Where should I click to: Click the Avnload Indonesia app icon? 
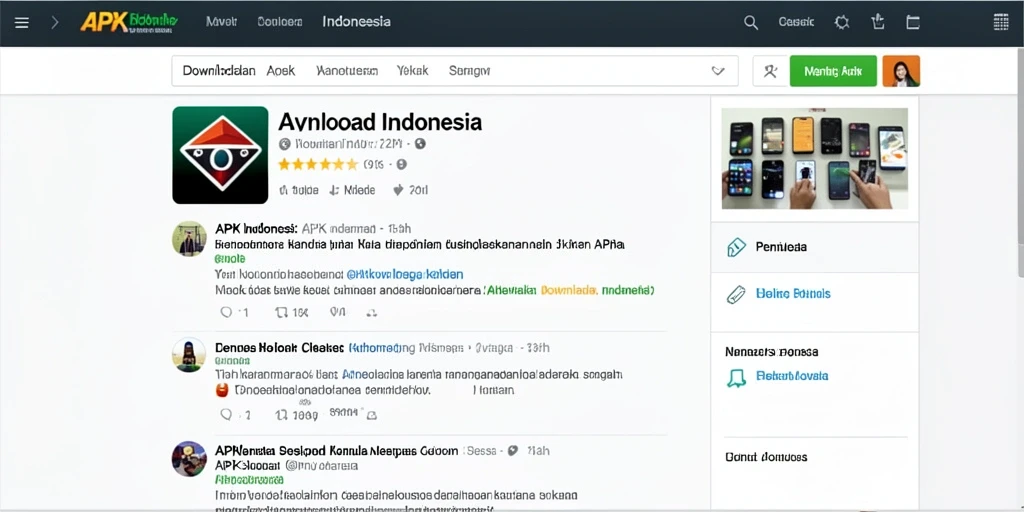coord(220,155)
